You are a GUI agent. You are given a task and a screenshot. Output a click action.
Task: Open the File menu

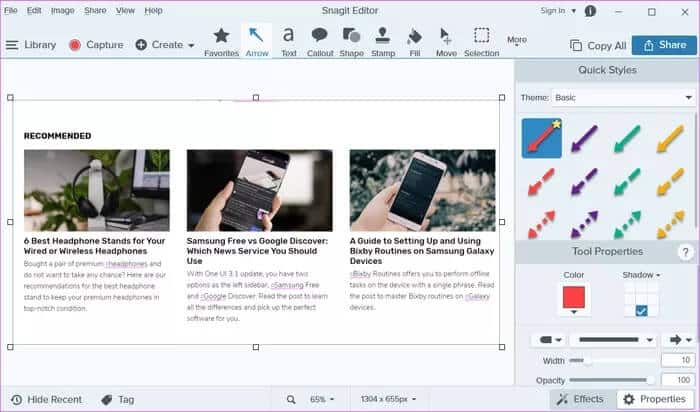click(x=11, y=10)
